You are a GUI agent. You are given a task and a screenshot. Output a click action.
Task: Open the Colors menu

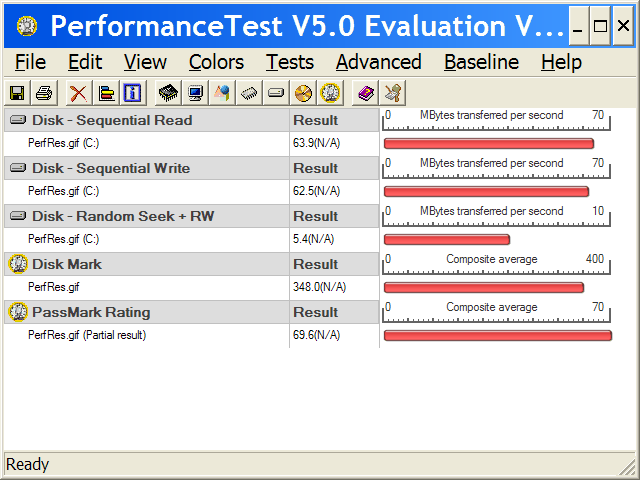pyautogui.click(x=216, y=62)
